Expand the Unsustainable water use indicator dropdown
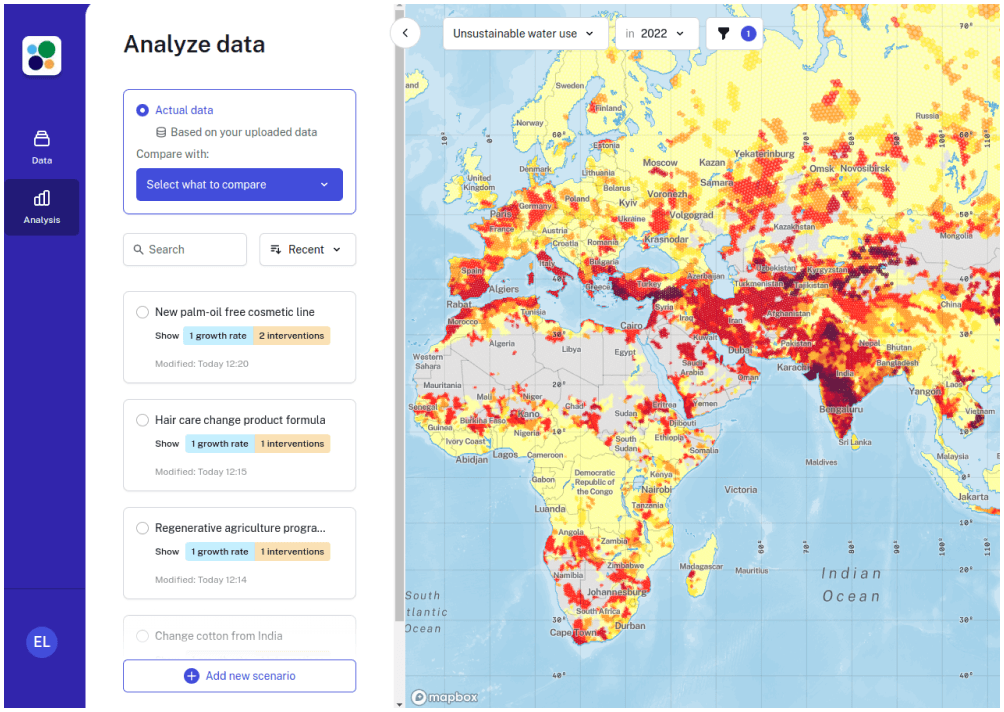 point(525,33)
